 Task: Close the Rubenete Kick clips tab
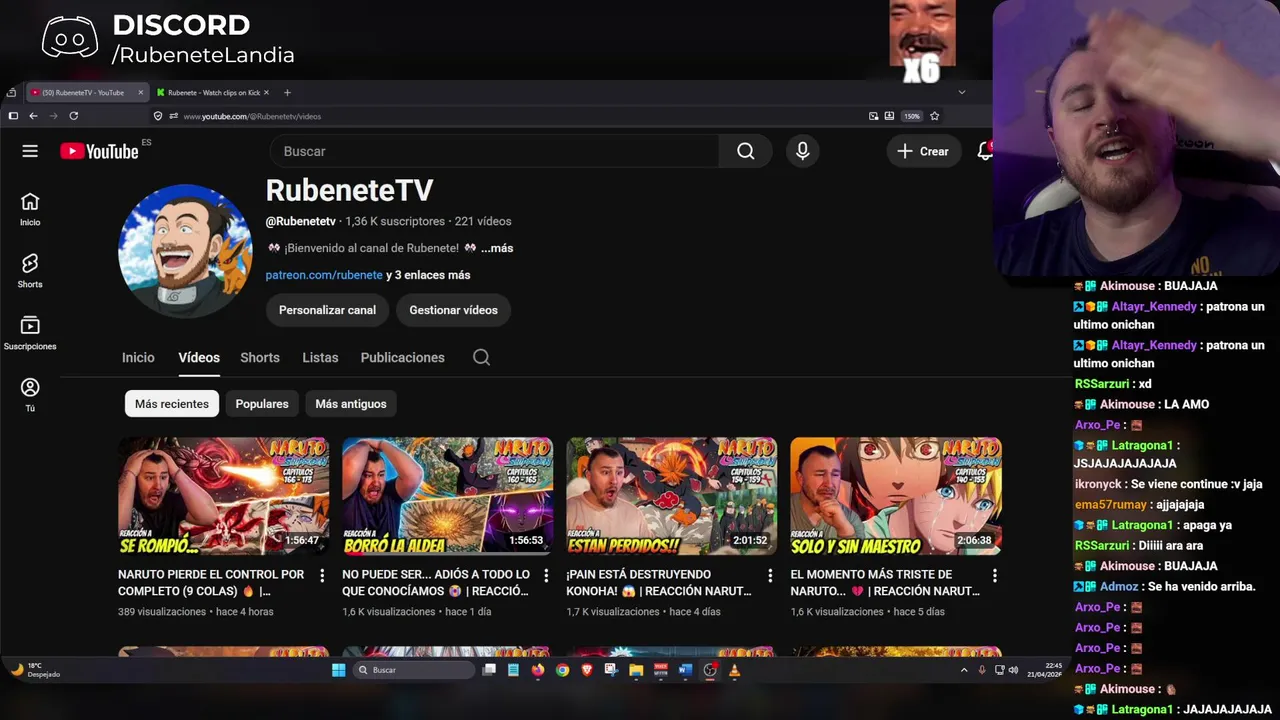266,92
